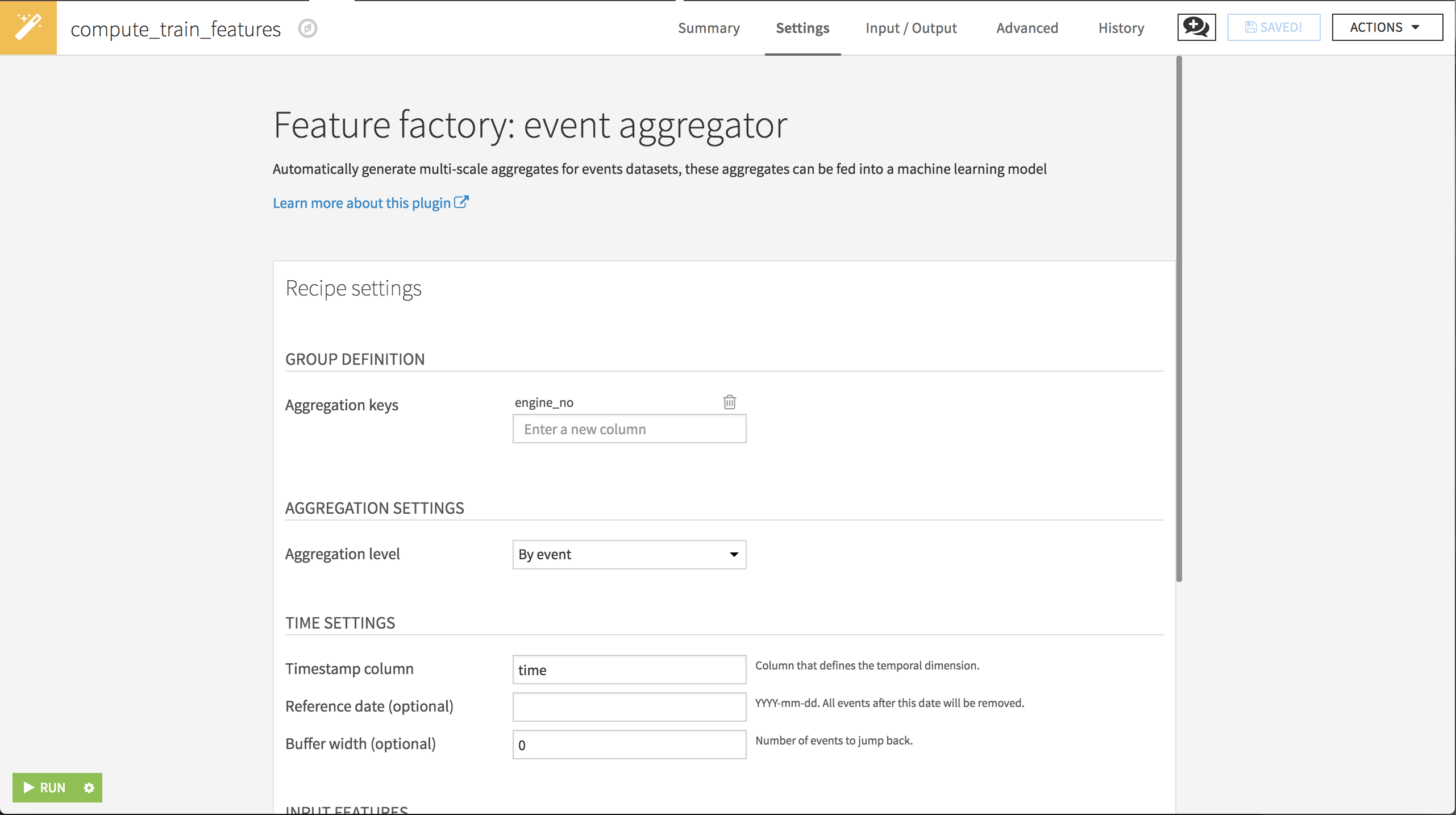Click the compute_train_features recipe name
This screenshot has height=815, width=1456.
(176, 28)
